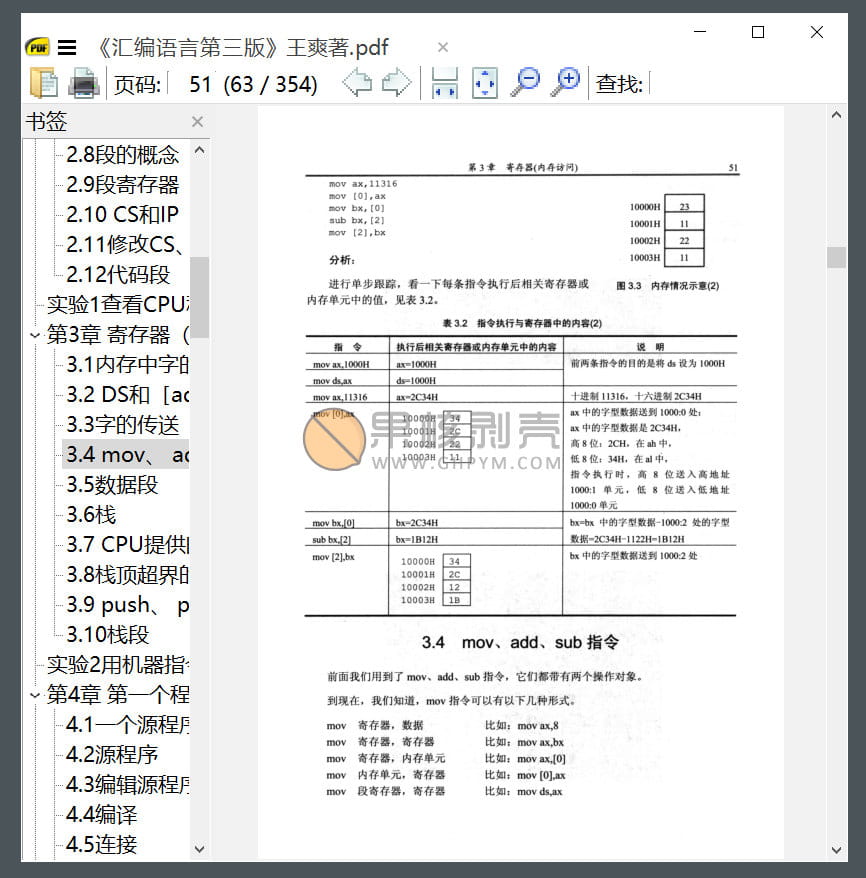
Task: Click document scroll down arrow
Action: pos(836,850)
